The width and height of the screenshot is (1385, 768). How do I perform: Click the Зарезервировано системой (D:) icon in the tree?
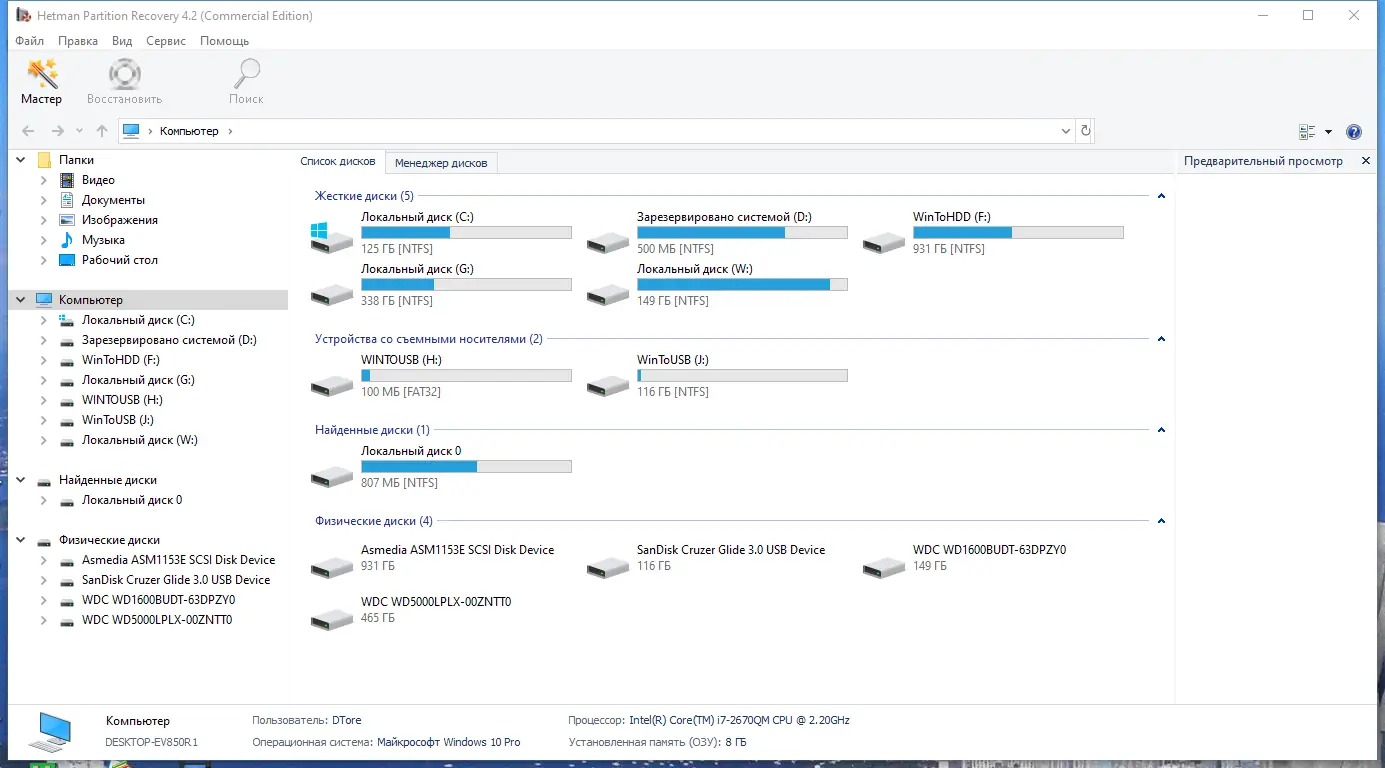pos(67,340)
